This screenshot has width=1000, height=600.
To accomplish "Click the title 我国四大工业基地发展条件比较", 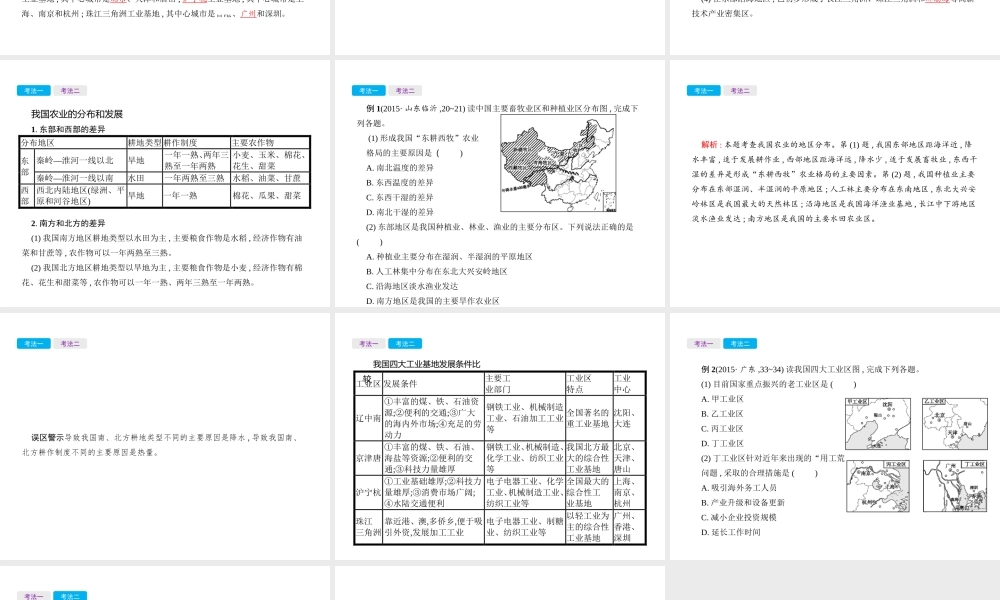I will tap(426, 364).
